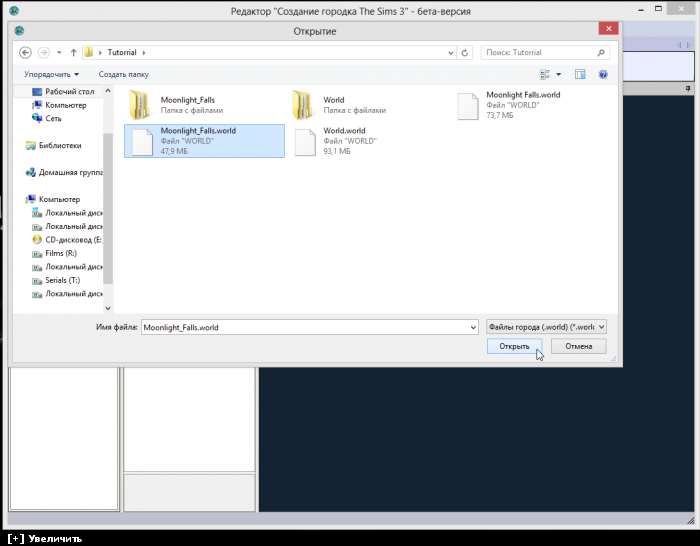This screenshot has height=546, width=700.
Task: Select CD-дисковод (E:) in navigation pane
Action: click(x=72, y=240)
